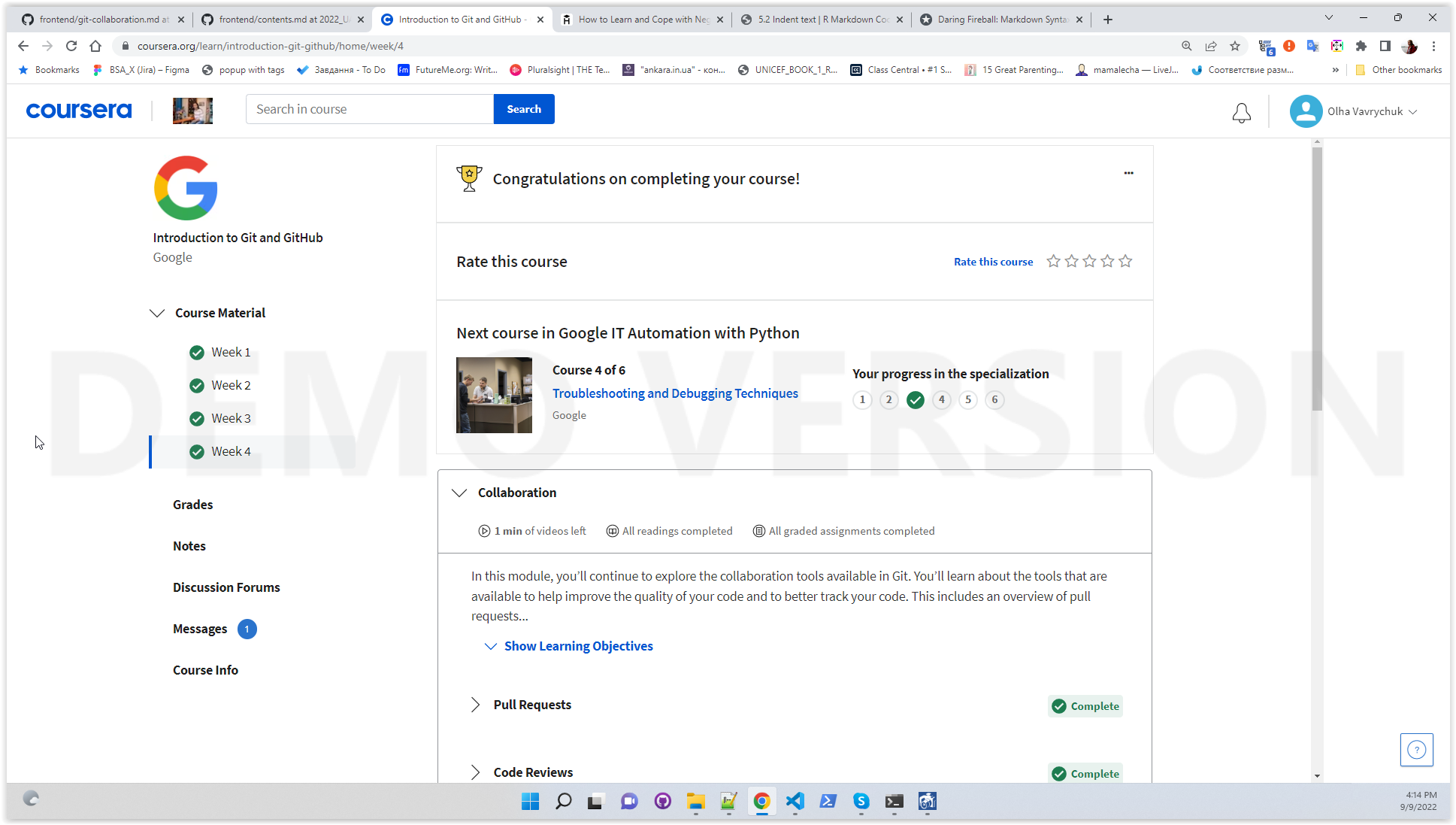Click the user profile avatar icon
Image resolution: width=1456 pixels, height=825 pixels.
click(1306, 111)
